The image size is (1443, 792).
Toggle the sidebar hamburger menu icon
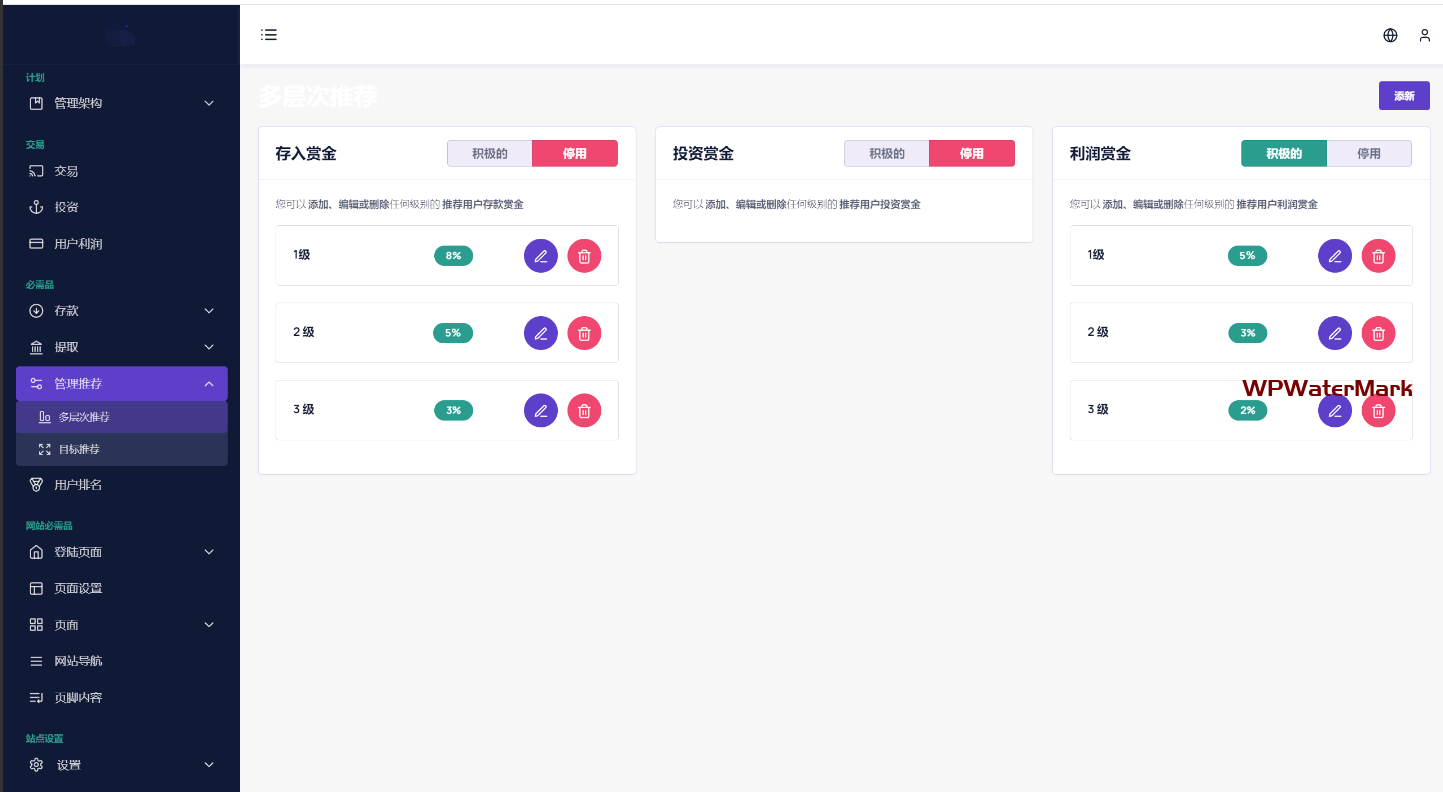(269, 35)
